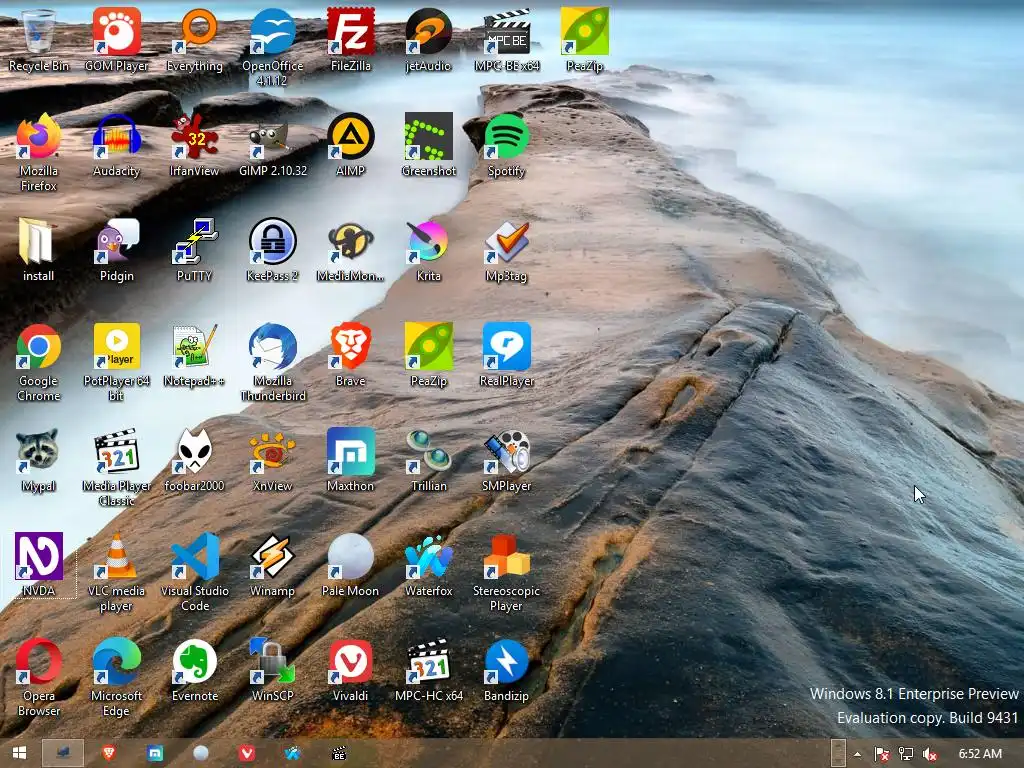Select the PotPlayer 64 bit shortcut
Image resolution: width=1024 pixels, height=768 pixels.
pos(116,362)
